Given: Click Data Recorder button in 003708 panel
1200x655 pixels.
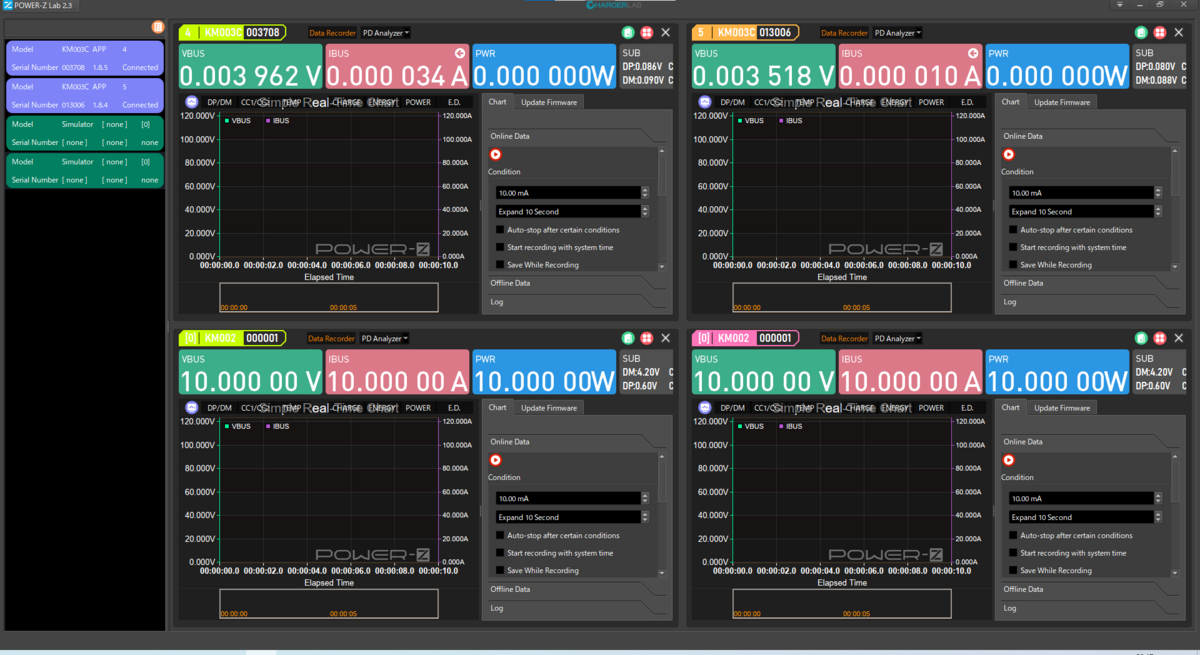Looking at the screenshot, I should click(331, 33).
